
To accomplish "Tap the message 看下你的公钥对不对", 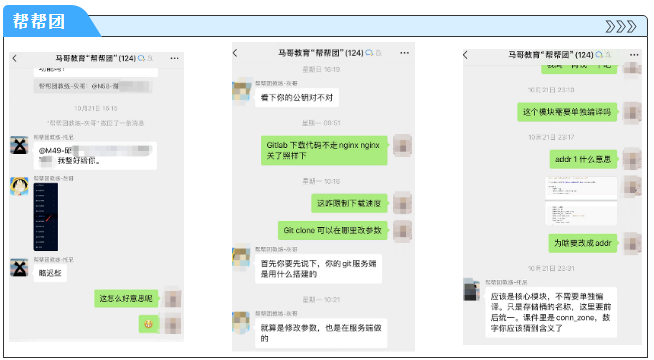I will [297, 98].
